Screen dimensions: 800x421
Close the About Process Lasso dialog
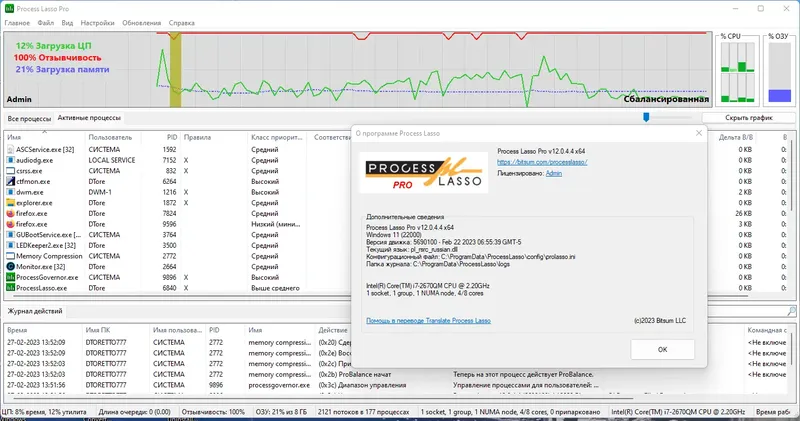[x=698, y=133]
